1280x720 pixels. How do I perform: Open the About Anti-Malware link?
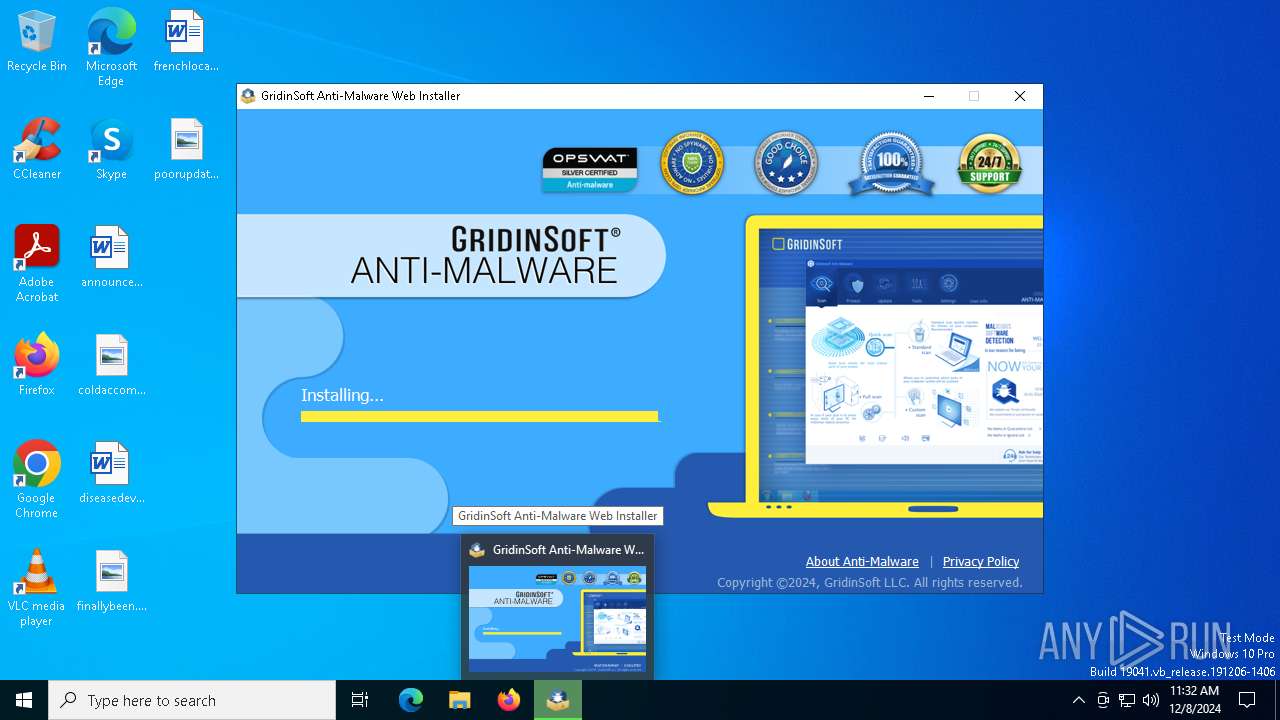pyautogui.click(x=862, y=561)
